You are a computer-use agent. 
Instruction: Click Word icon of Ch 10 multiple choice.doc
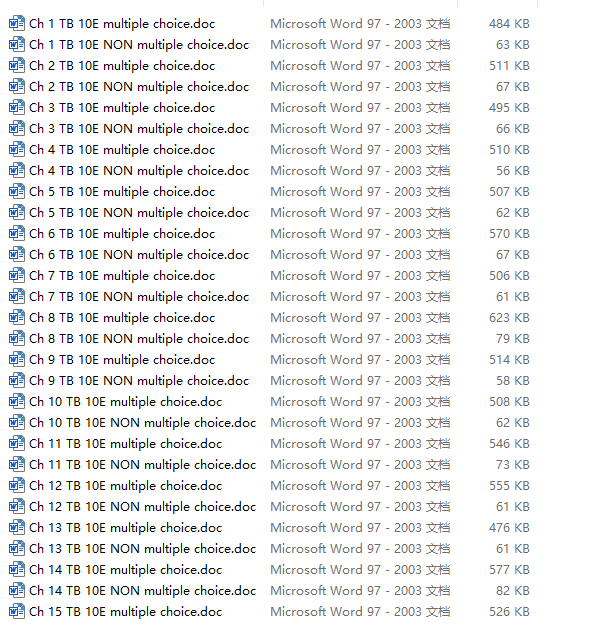[x=16, y=401]
